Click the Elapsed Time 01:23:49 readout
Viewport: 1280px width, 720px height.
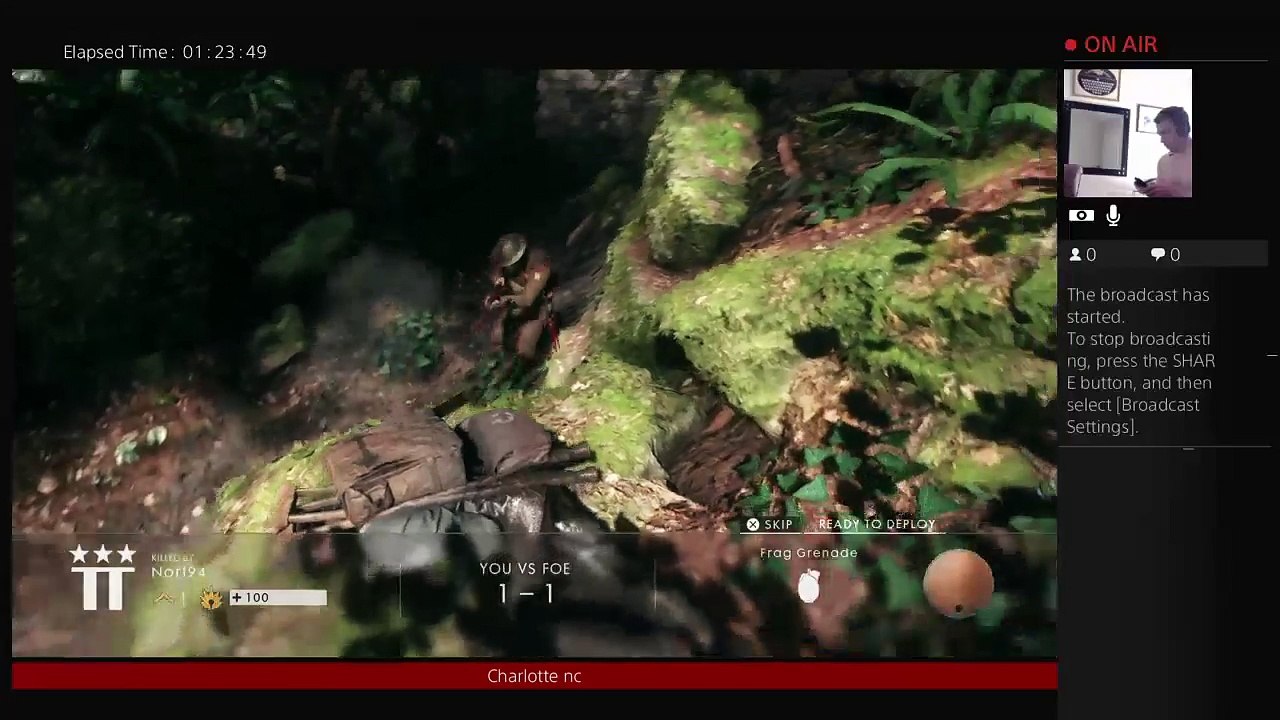[165, 52]
